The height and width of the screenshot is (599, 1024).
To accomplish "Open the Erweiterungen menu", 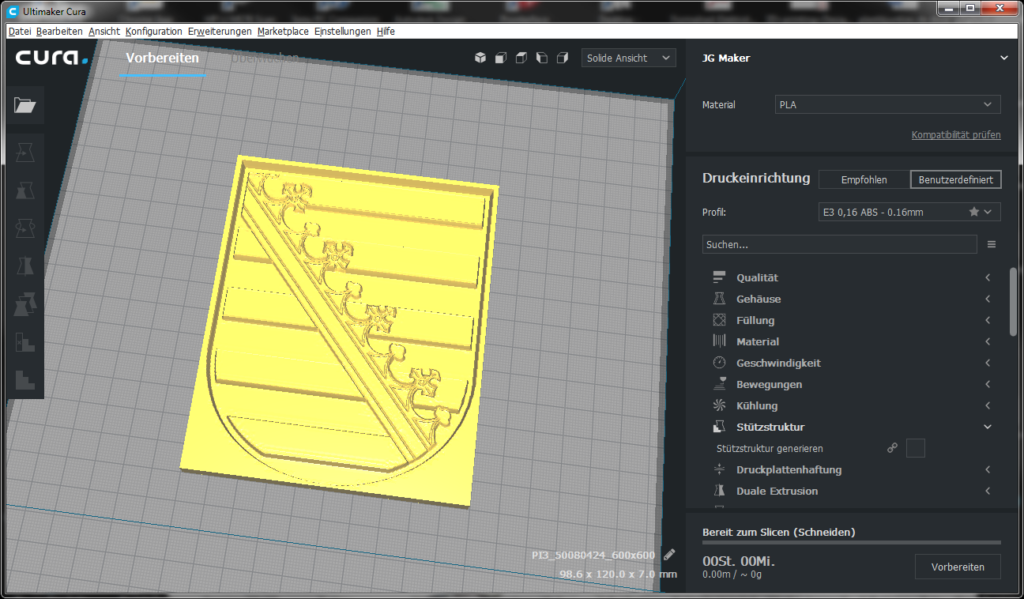I will click(219, 31).
